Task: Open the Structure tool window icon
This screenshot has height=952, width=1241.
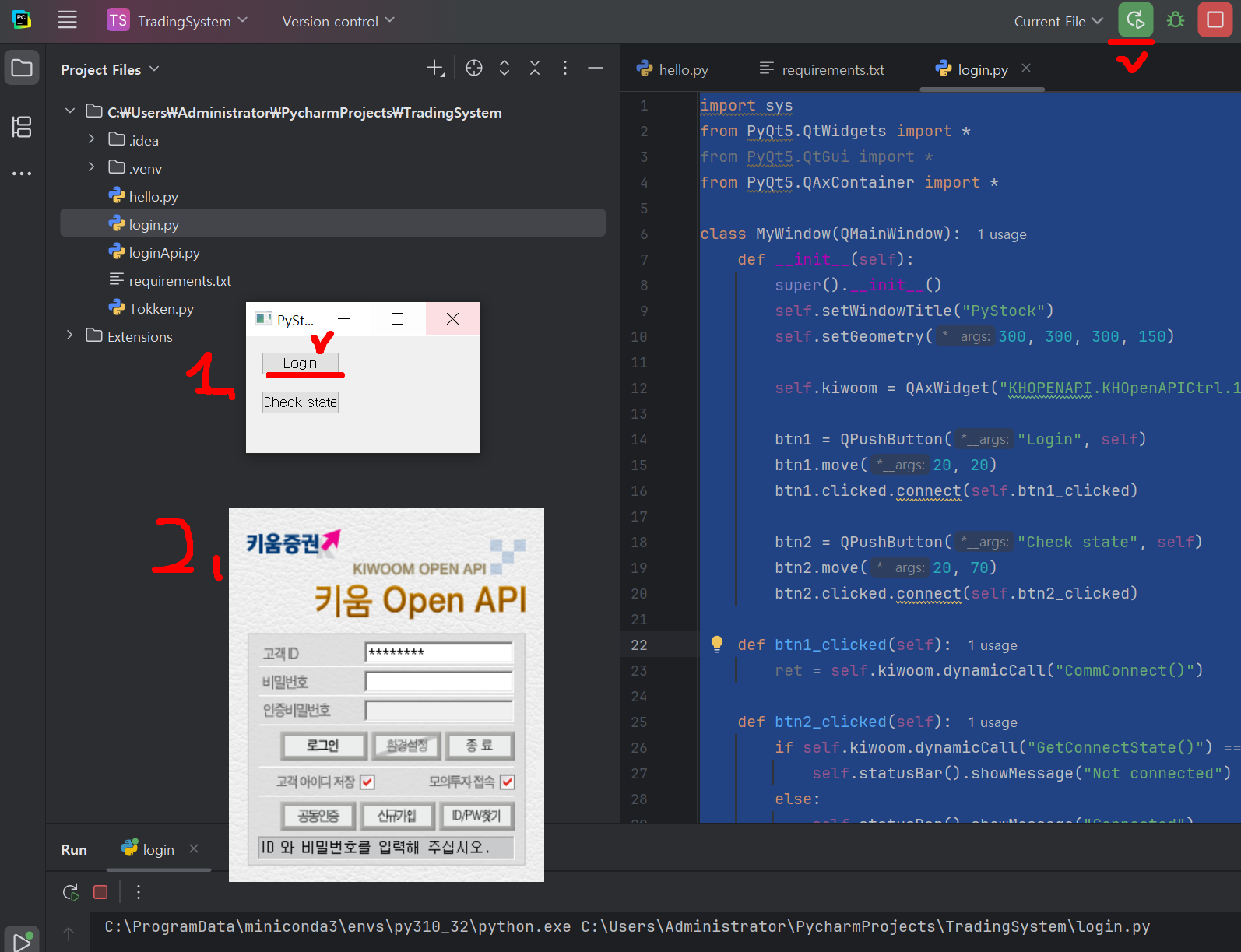Action: point(22,126)
